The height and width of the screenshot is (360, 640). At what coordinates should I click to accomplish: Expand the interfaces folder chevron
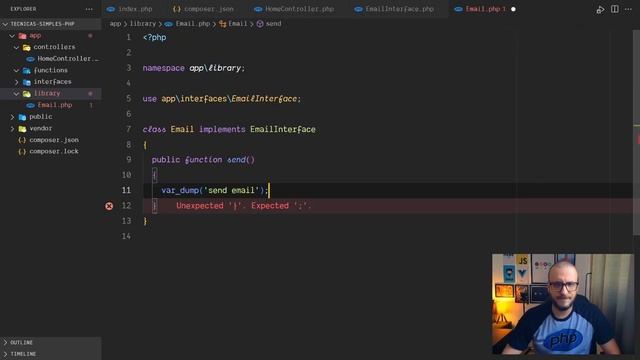16,82
